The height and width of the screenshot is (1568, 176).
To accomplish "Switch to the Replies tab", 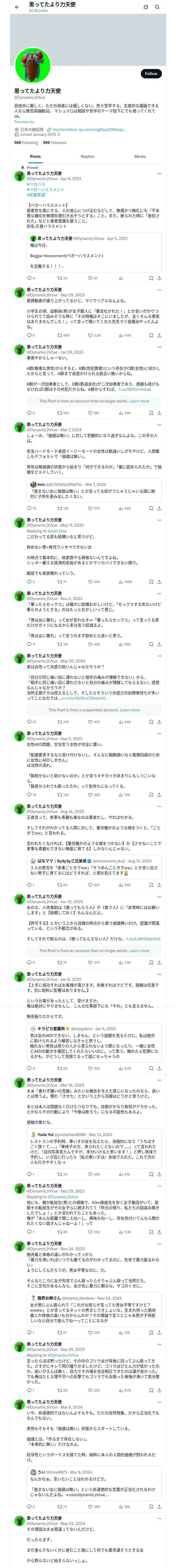I will [x=87, y=157].
